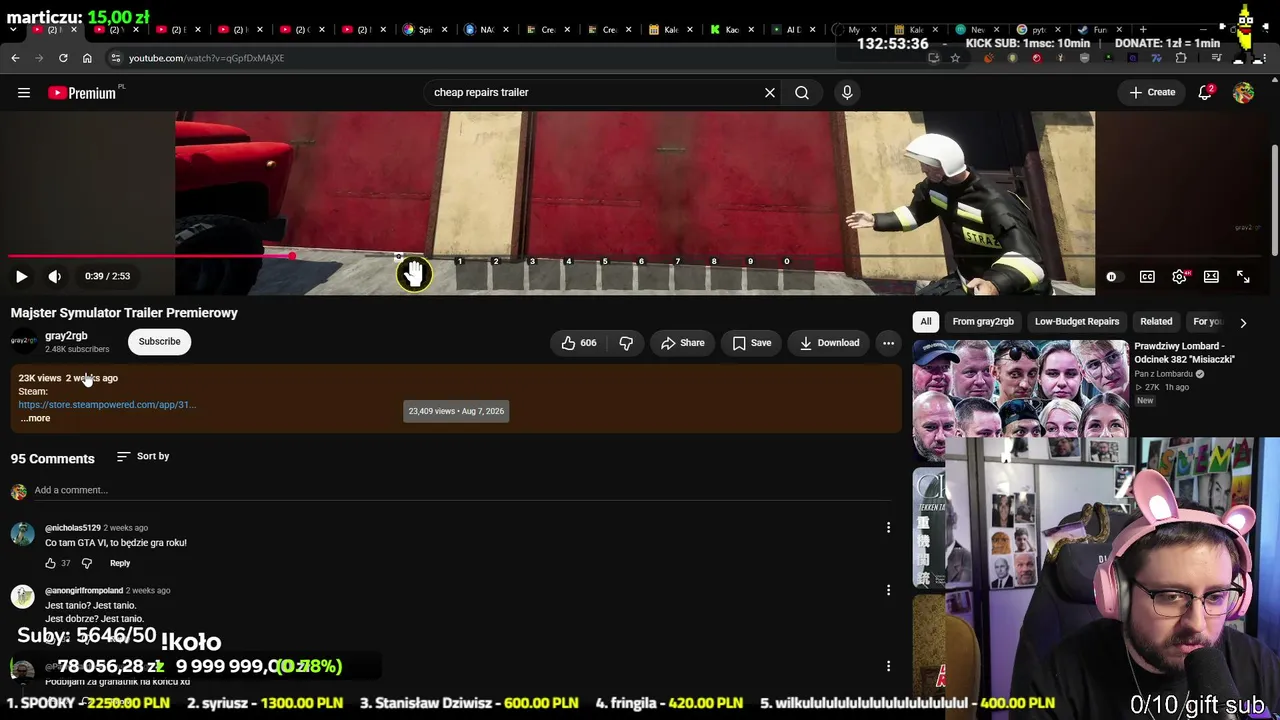Click the youtube.com address bar
The width and height of the screenshot is (1280, 720).
[x=520, y=58]
